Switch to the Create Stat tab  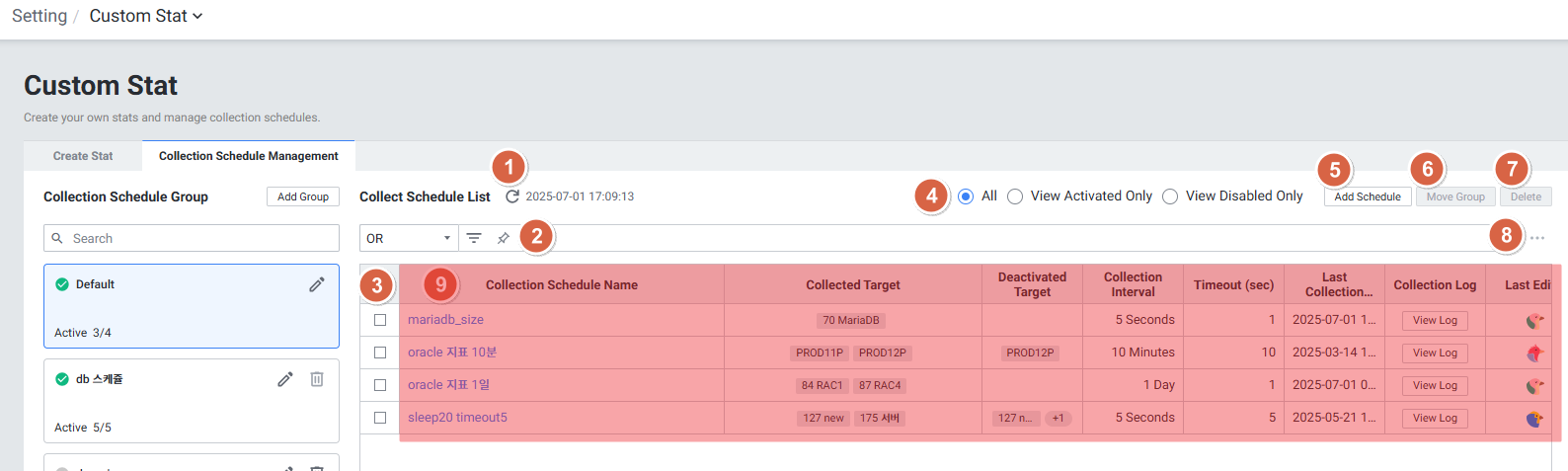(83, 156)
